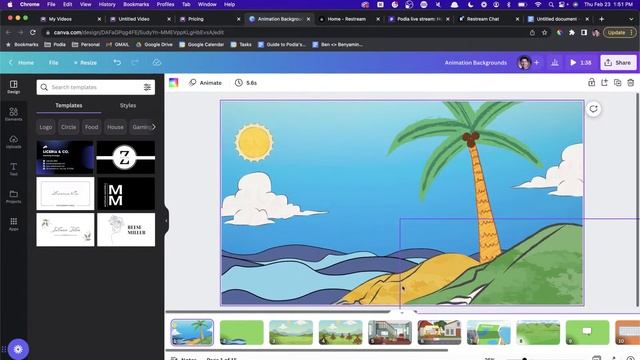The width and height of the screenshot is (640, 360).
Task: Select the page 1 beach thumbnail
Action: tap(192, 332)
